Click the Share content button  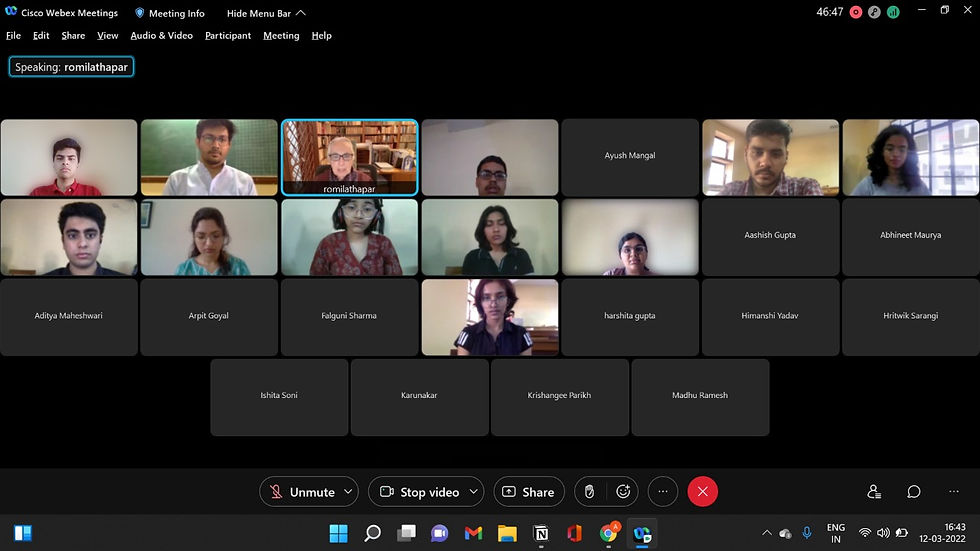[x=529, y=492]
